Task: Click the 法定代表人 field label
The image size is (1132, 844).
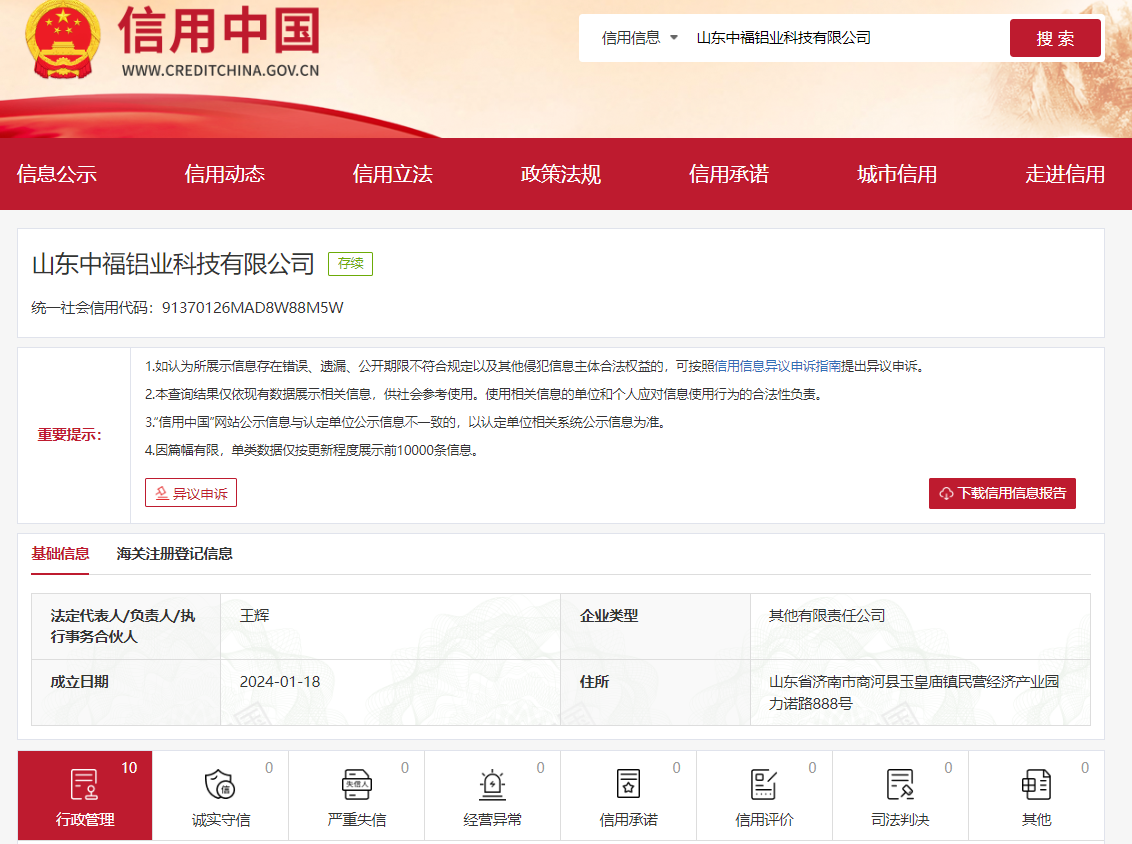Action: click(123, 626)
